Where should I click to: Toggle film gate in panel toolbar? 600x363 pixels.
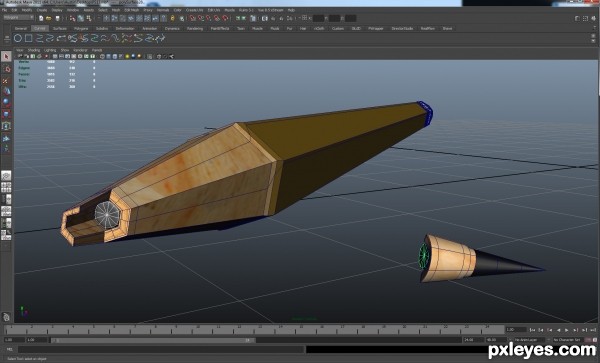click(61, 56)
